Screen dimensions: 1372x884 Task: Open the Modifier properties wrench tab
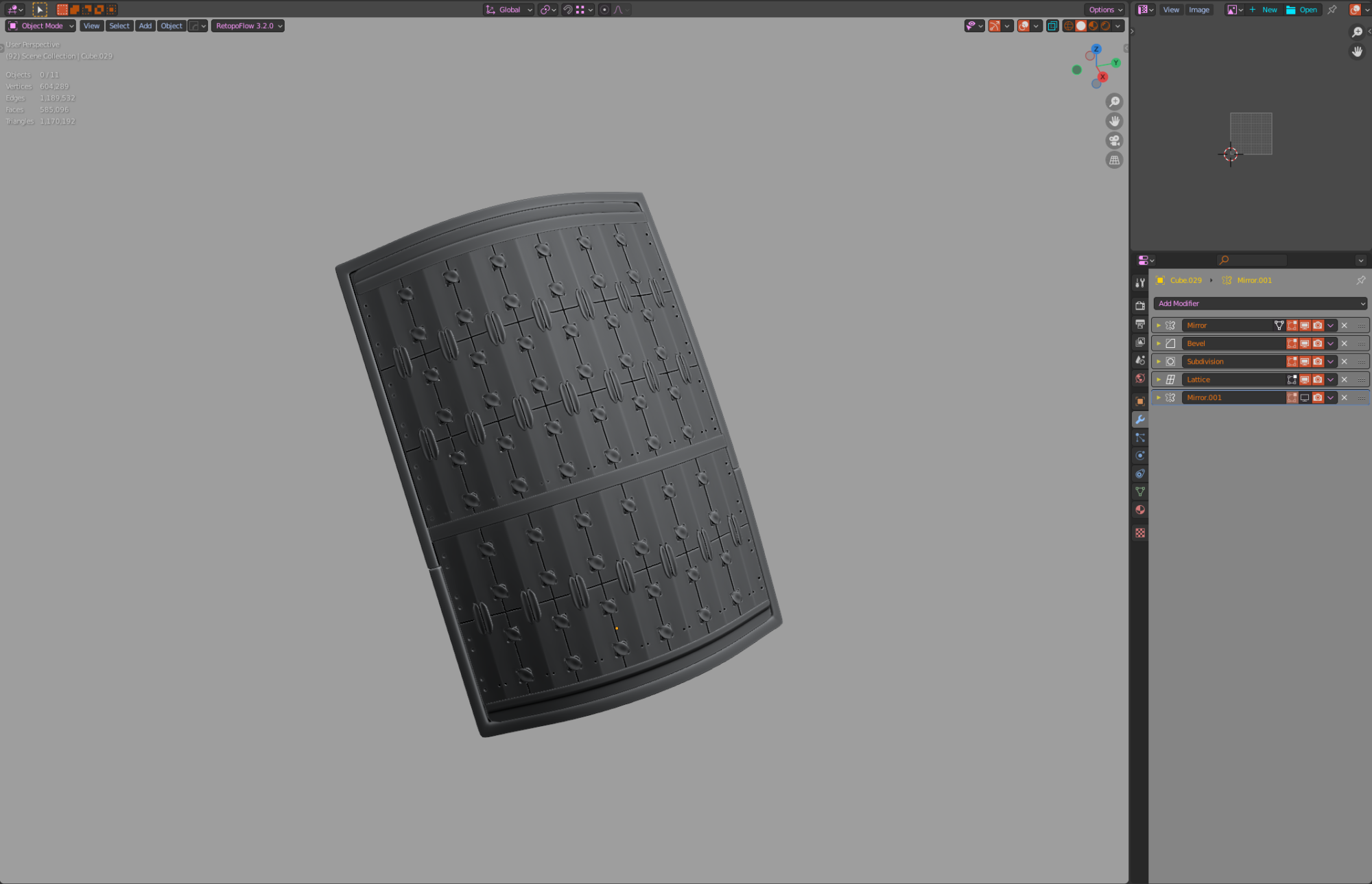(x=1140, y=419)
